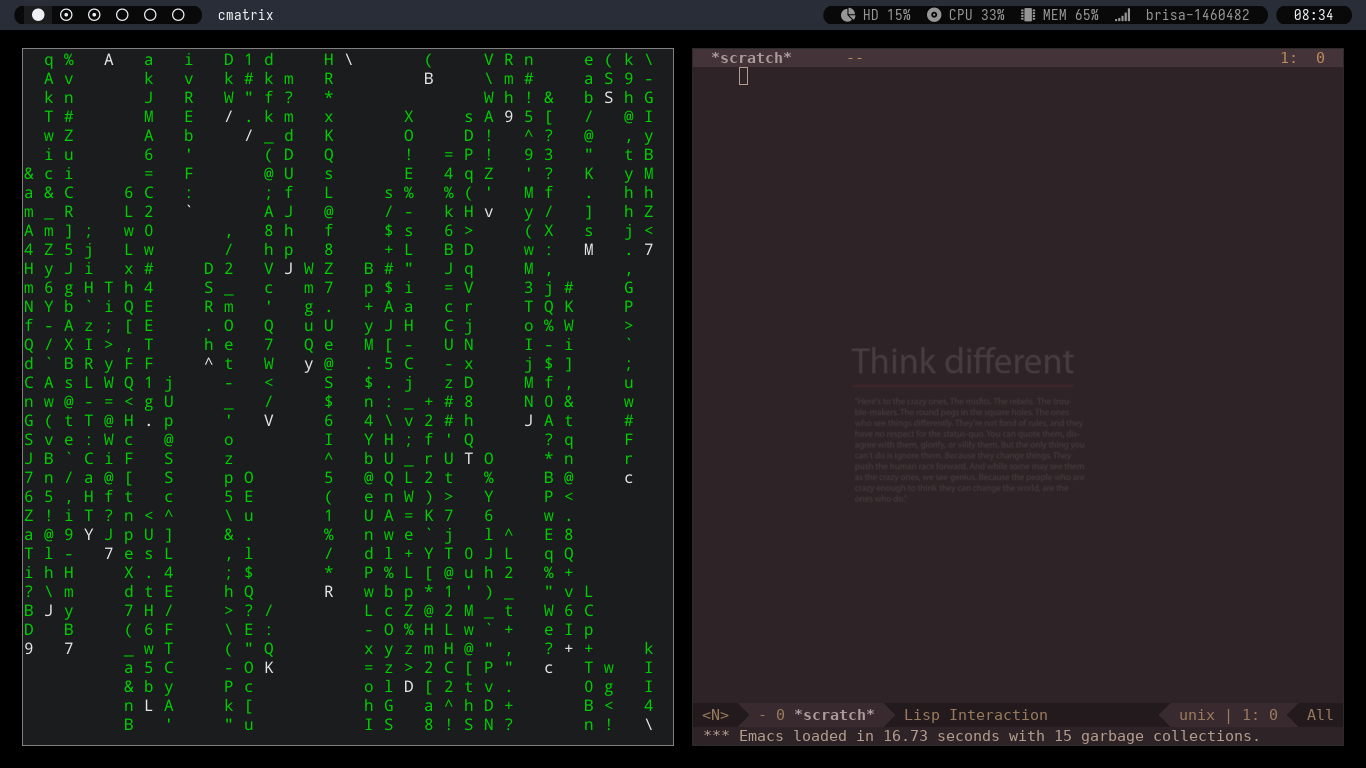Screen dimensions: 1366x768
Task: Click the 1: 0 position in Emacs header
Action: point(1302,58)
